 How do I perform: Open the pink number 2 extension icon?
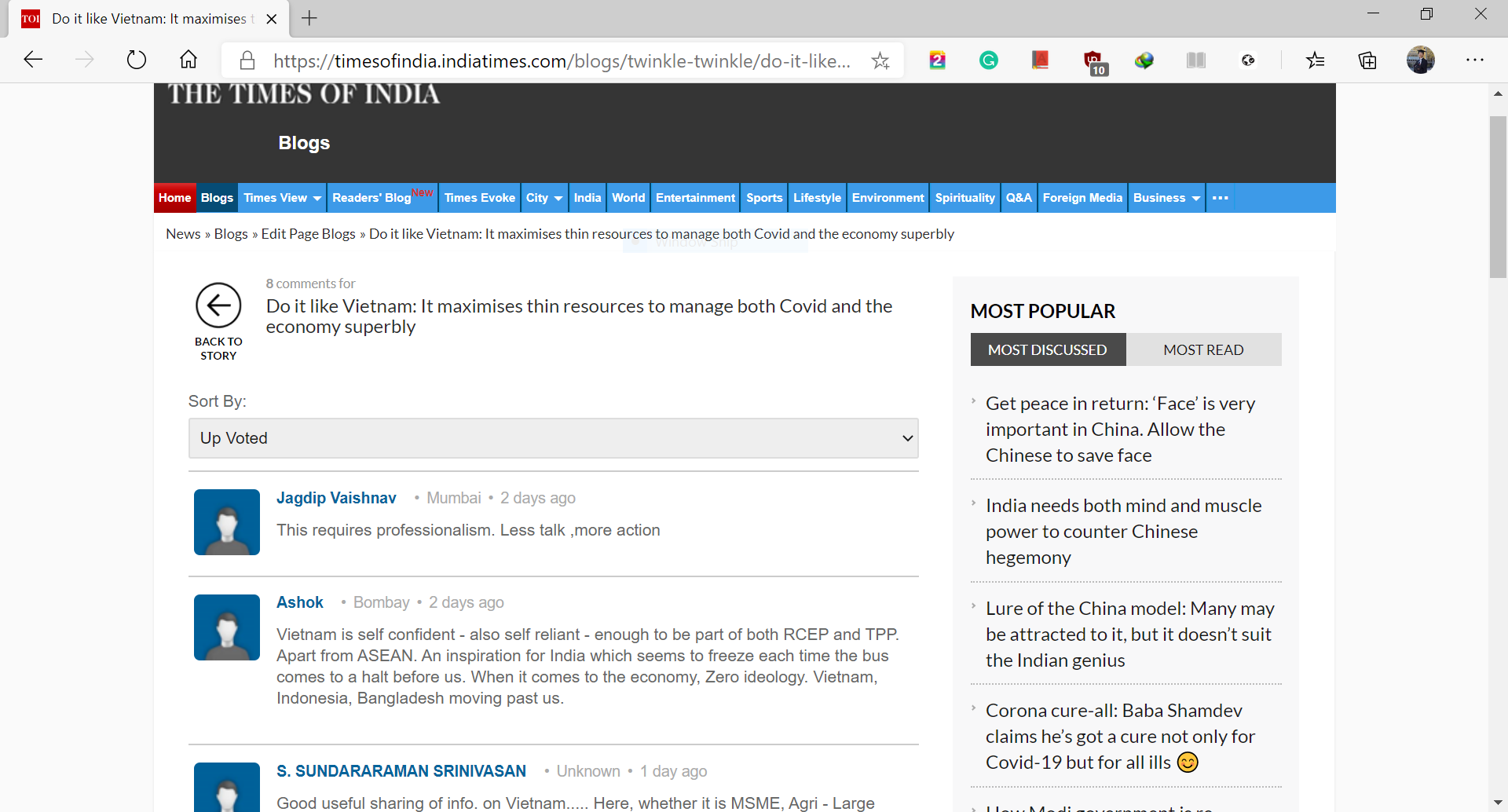(x=937, y=60)
